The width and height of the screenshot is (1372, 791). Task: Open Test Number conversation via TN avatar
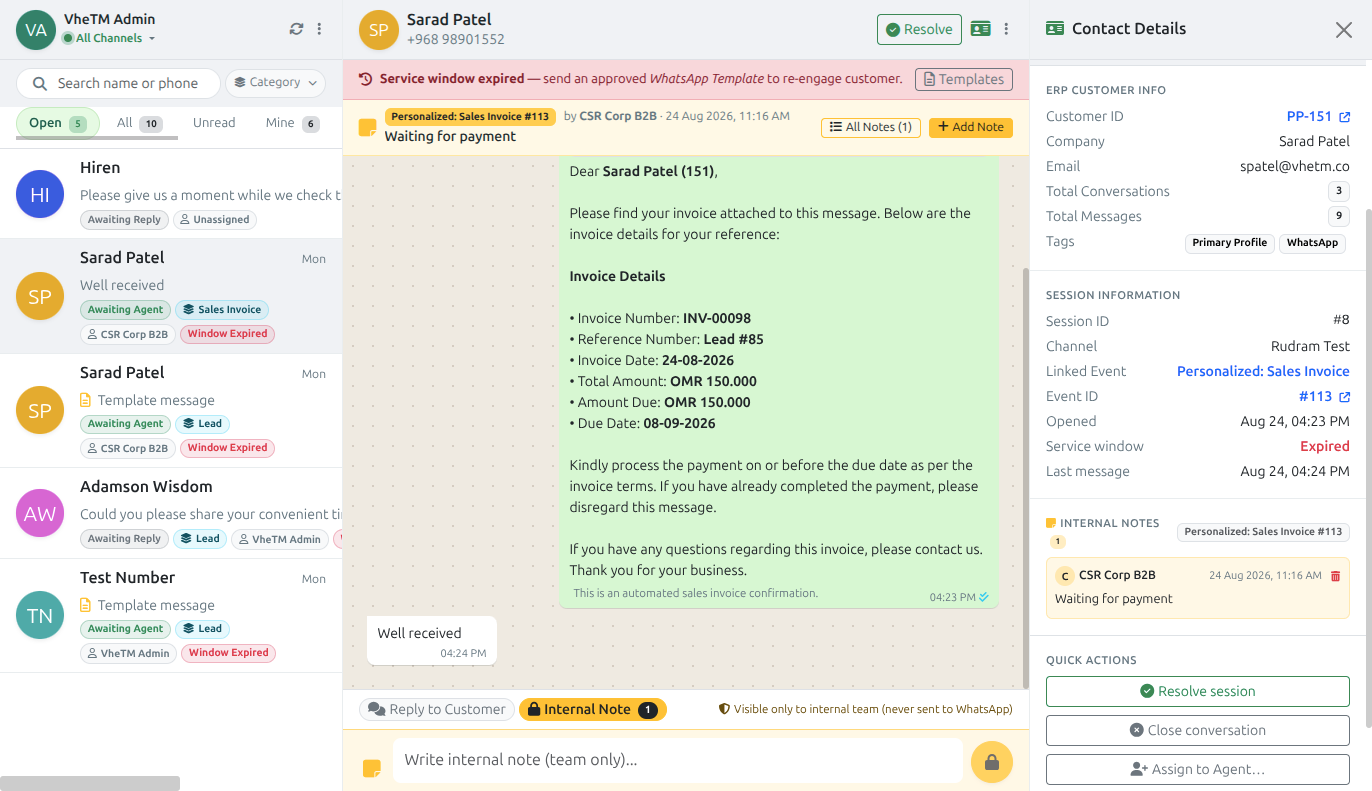click(40, 616)
